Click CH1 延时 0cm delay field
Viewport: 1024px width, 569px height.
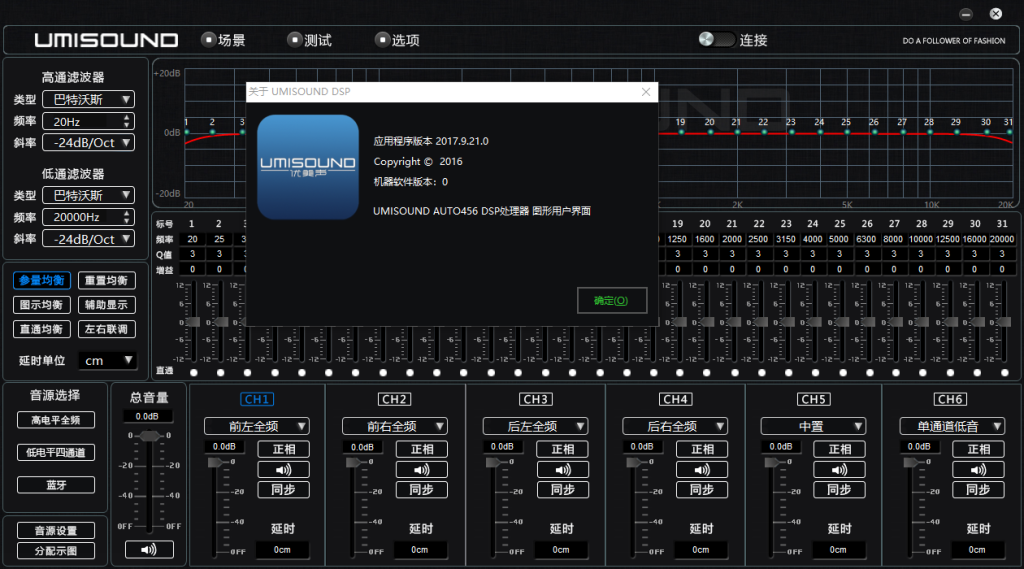point(282,550)
